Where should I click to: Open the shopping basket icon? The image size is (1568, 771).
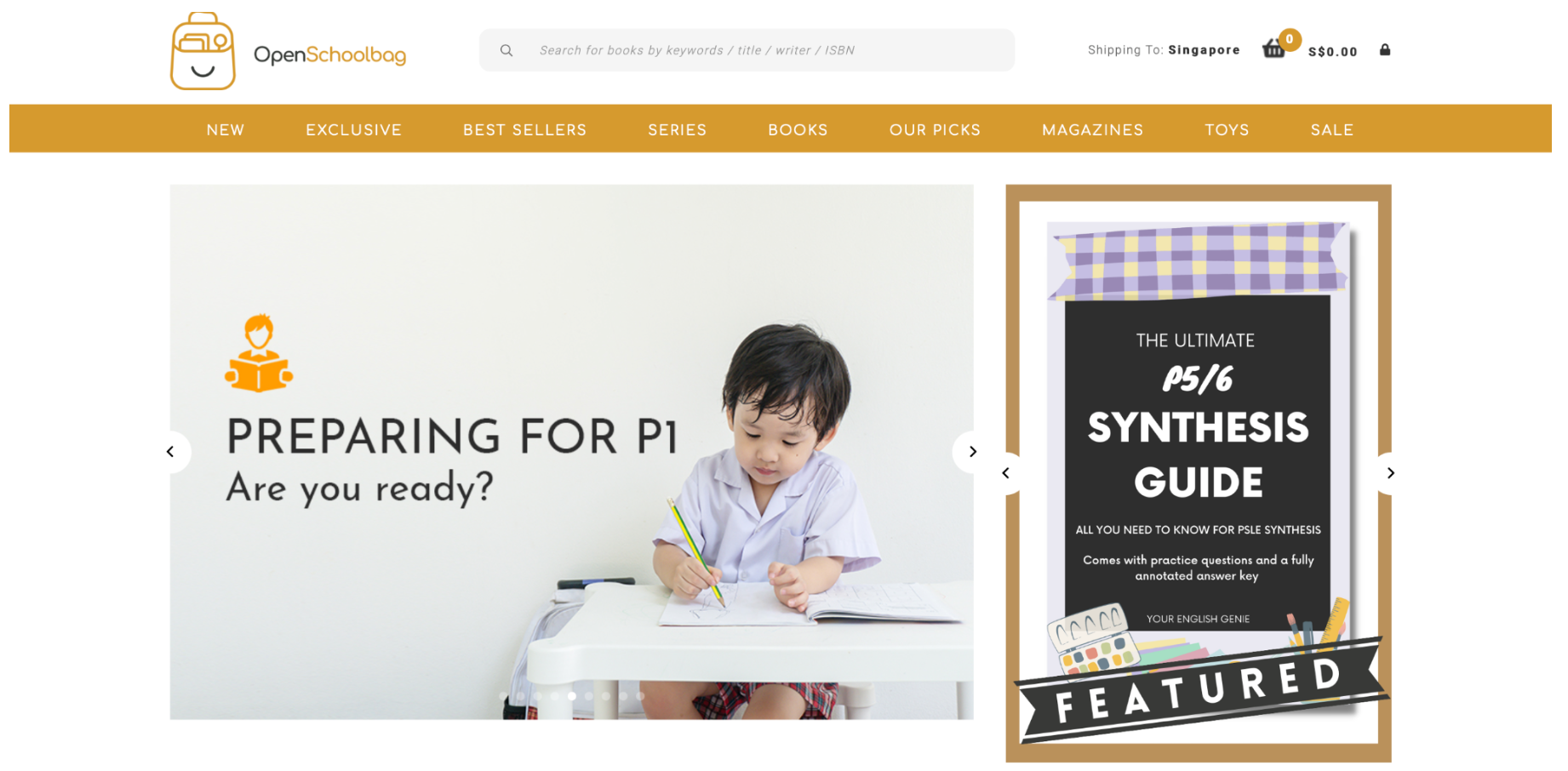[x=1273, y=49]
